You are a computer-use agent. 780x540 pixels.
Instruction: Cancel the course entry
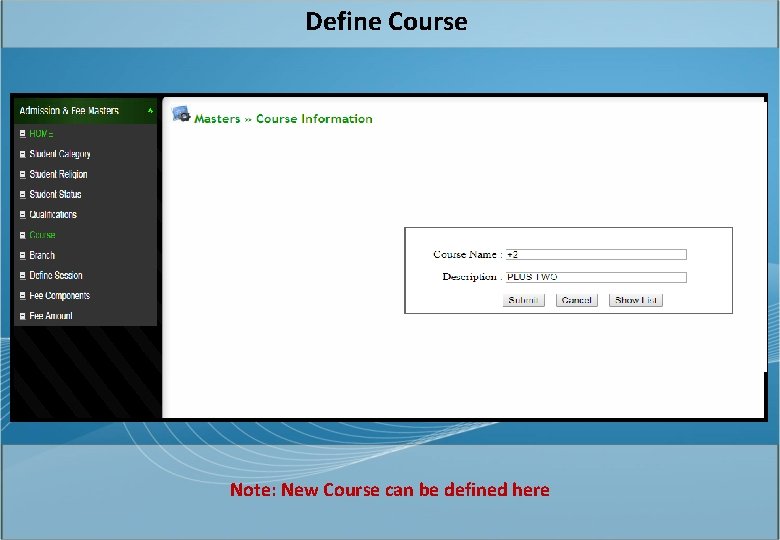(x=577, y=300)
